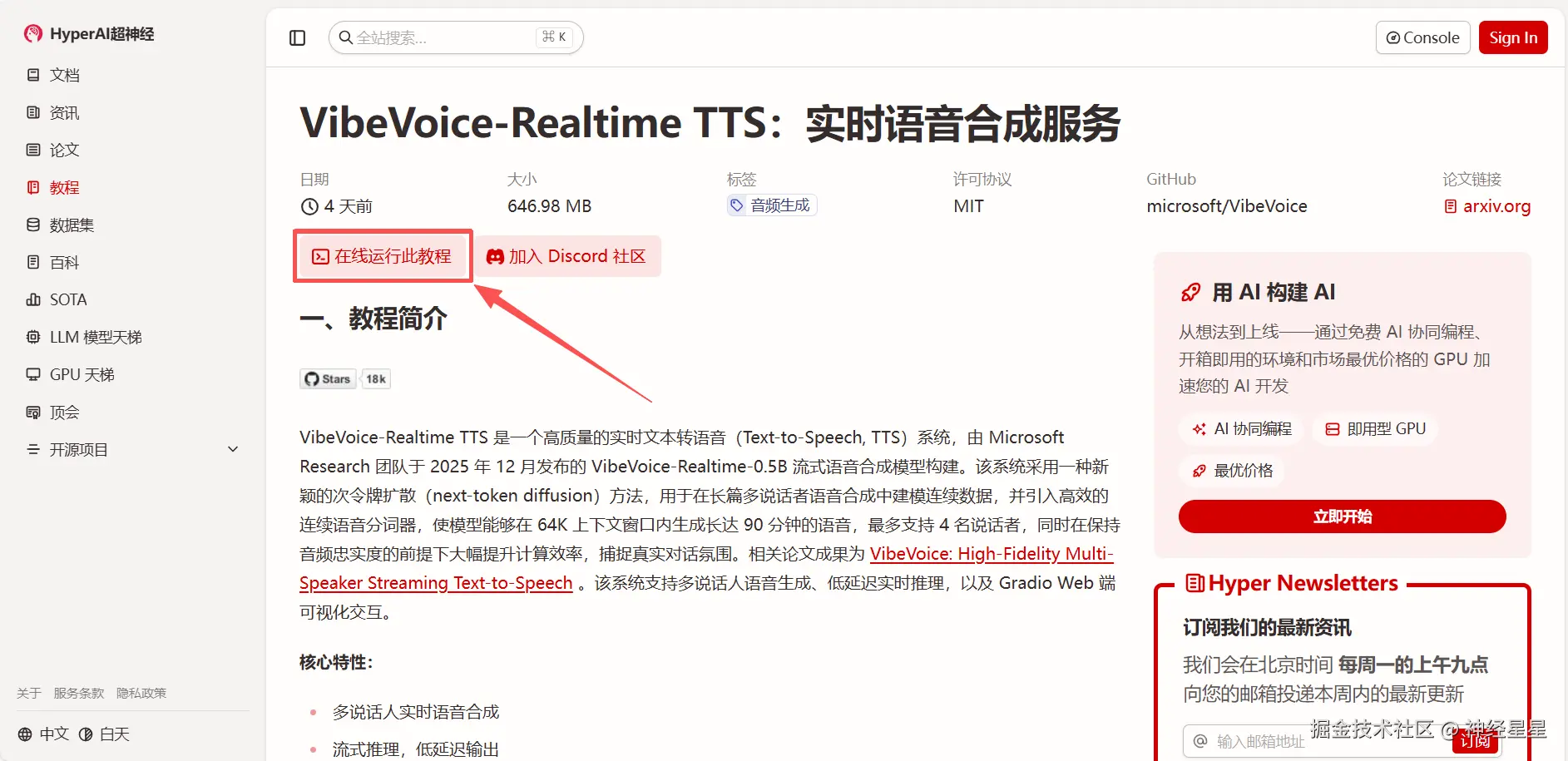Click the 订阅 subscribe button

click(x=1475, y=740)
